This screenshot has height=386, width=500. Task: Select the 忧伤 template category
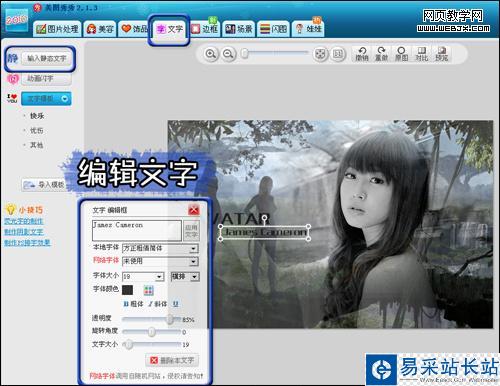click(x=37, y=130)
